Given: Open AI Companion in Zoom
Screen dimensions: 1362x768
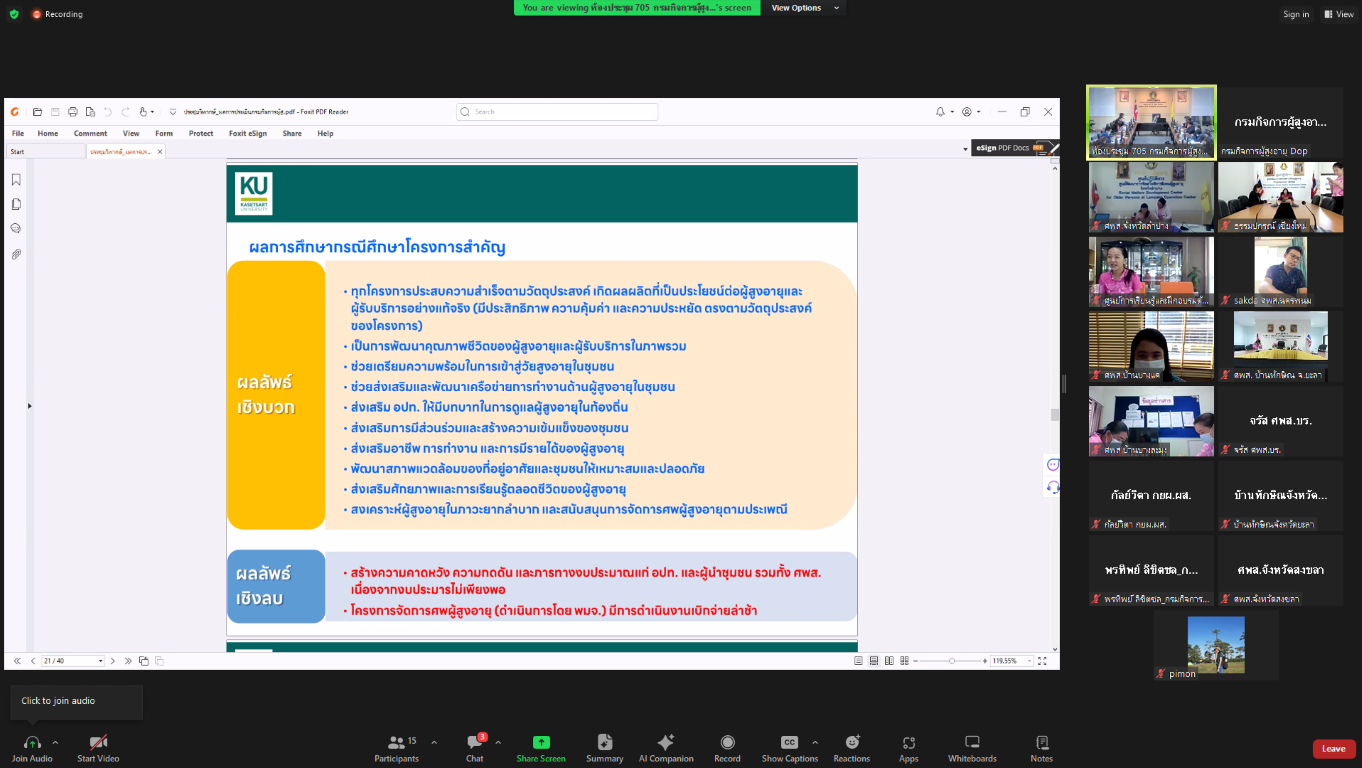Looking at the screenshot, I should pos(666,748).
